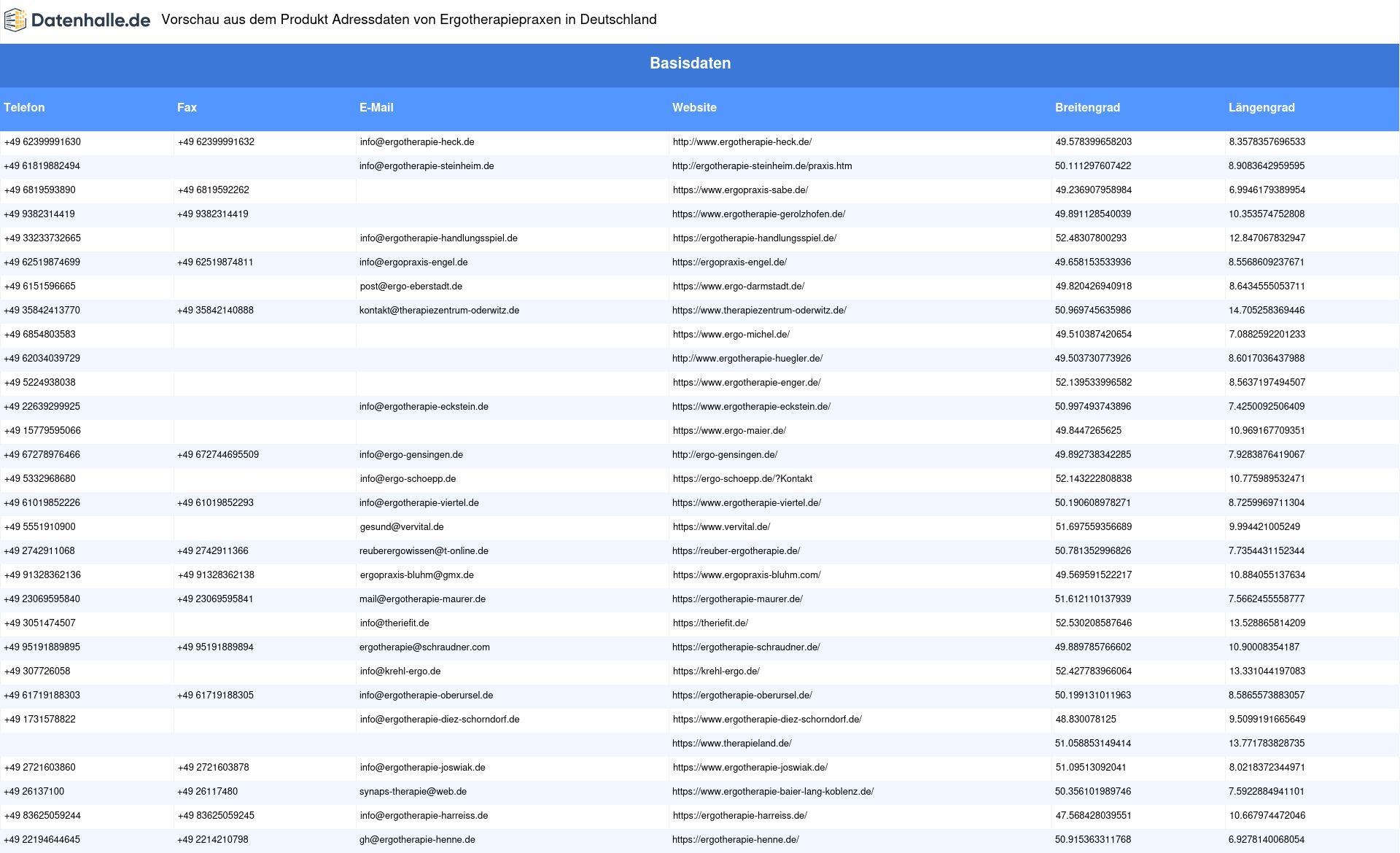Image resolution: width=1400 pixels, height=853 pixels.
Task: Open the ergotherapie-steinheim.de/praxis.htm link
Action: 762,166
